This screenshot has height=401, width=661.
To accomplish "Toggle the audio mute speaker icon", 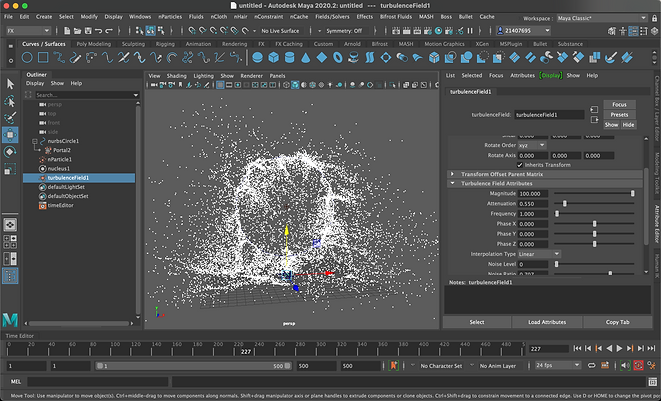I will 625,366.
